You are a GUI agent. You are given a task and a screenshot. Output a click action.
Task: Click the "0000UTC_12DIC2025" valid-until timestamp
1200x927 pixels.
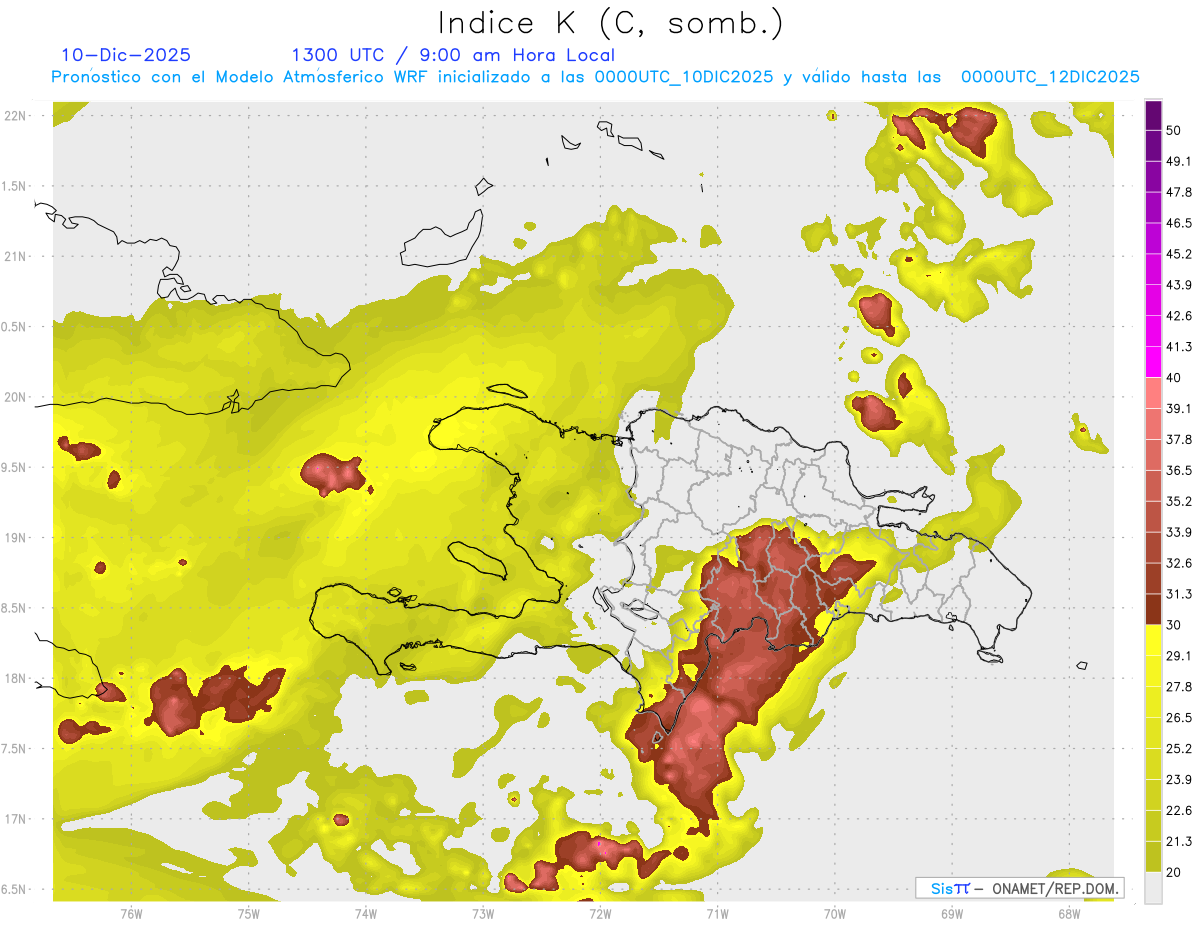click(1050, 77)
